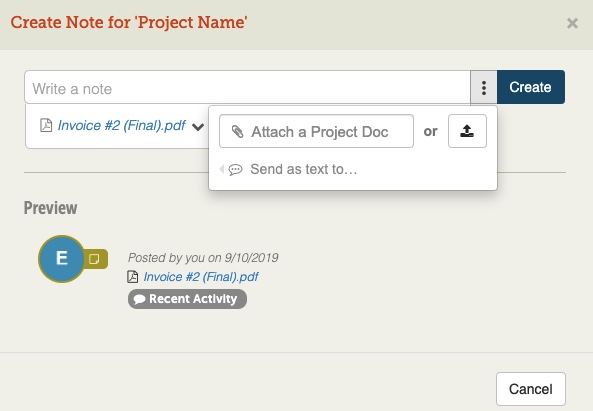Open the Send as text to… submenu arrow

[222, 169]
